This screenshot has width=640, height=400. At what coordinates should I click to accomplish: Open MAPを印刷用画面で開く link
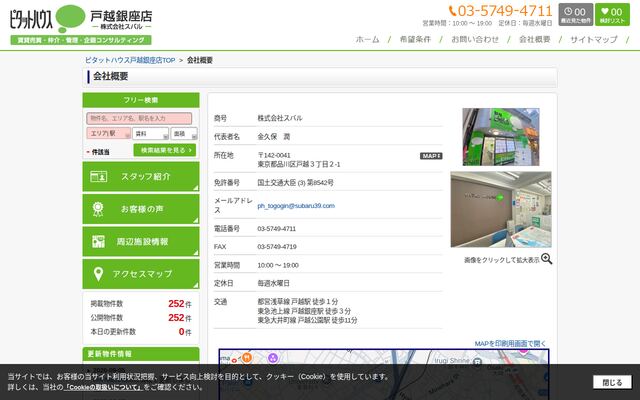[x=510, y=344]
